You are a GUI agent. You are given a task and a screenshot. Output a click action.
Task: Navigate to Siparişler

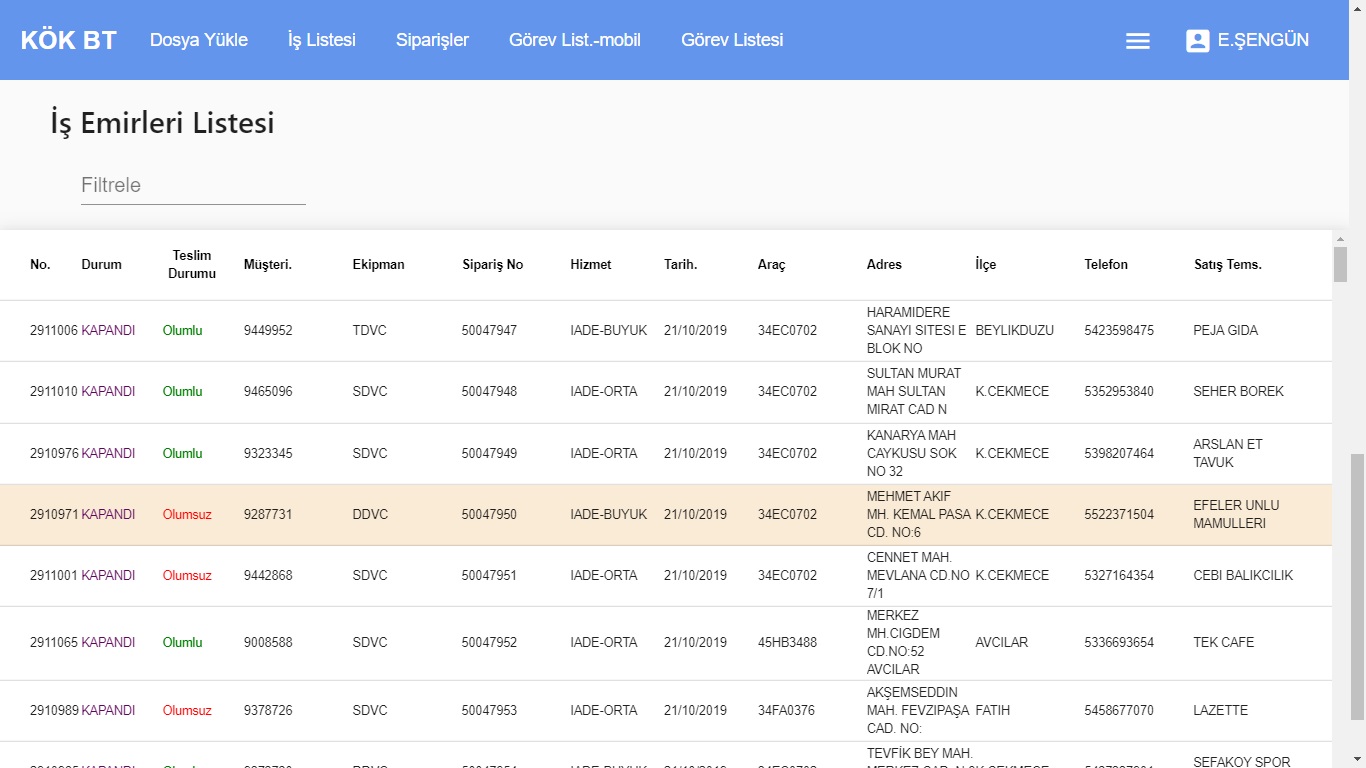(432, 40)
